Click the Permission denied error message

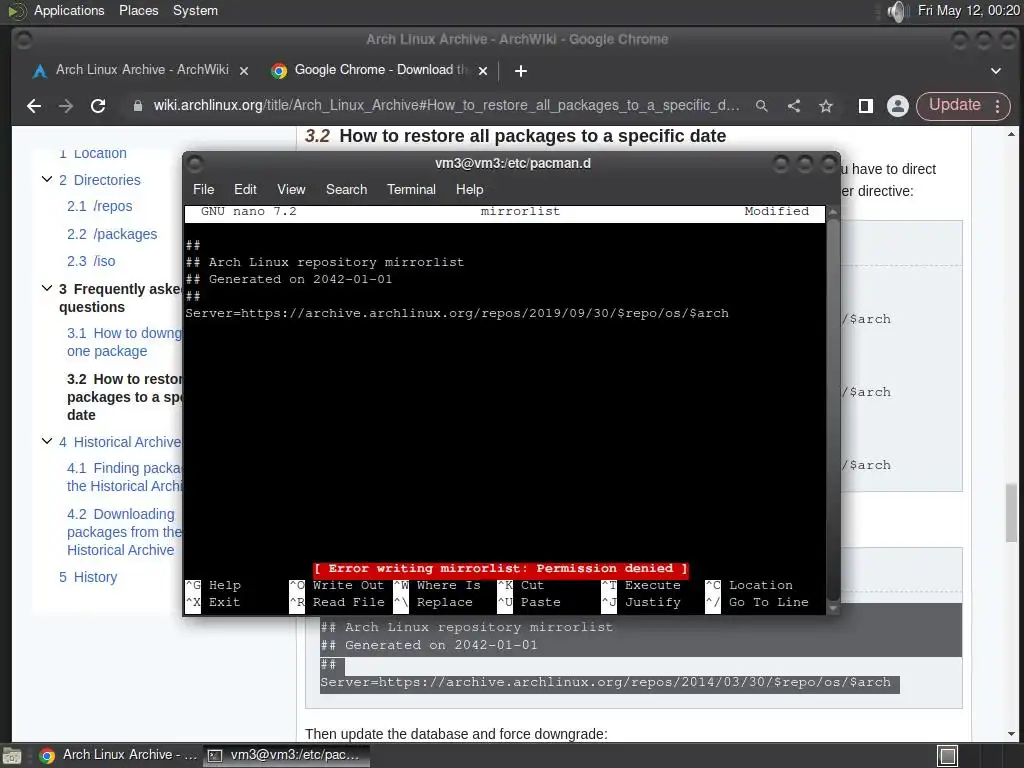(x=500, y=568)
